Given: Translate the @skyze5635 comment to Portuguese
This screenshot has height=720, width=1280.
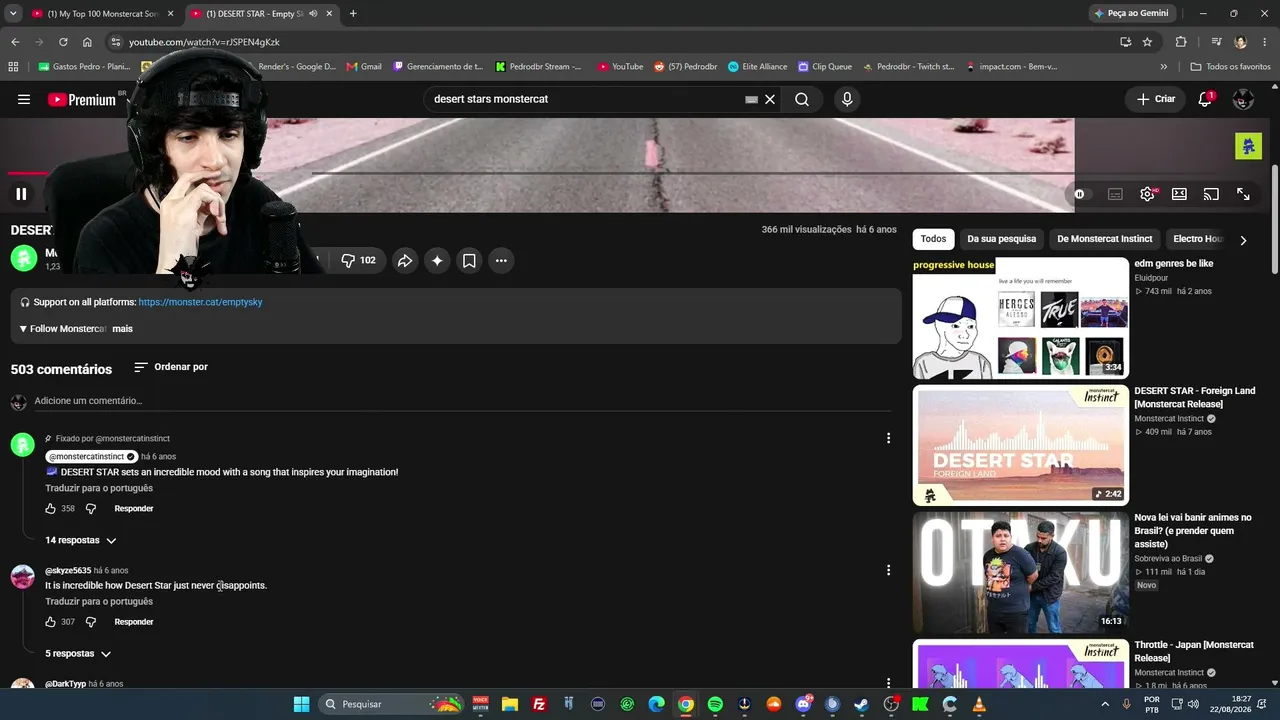Looking at the screenshot, I should point(99,602).
